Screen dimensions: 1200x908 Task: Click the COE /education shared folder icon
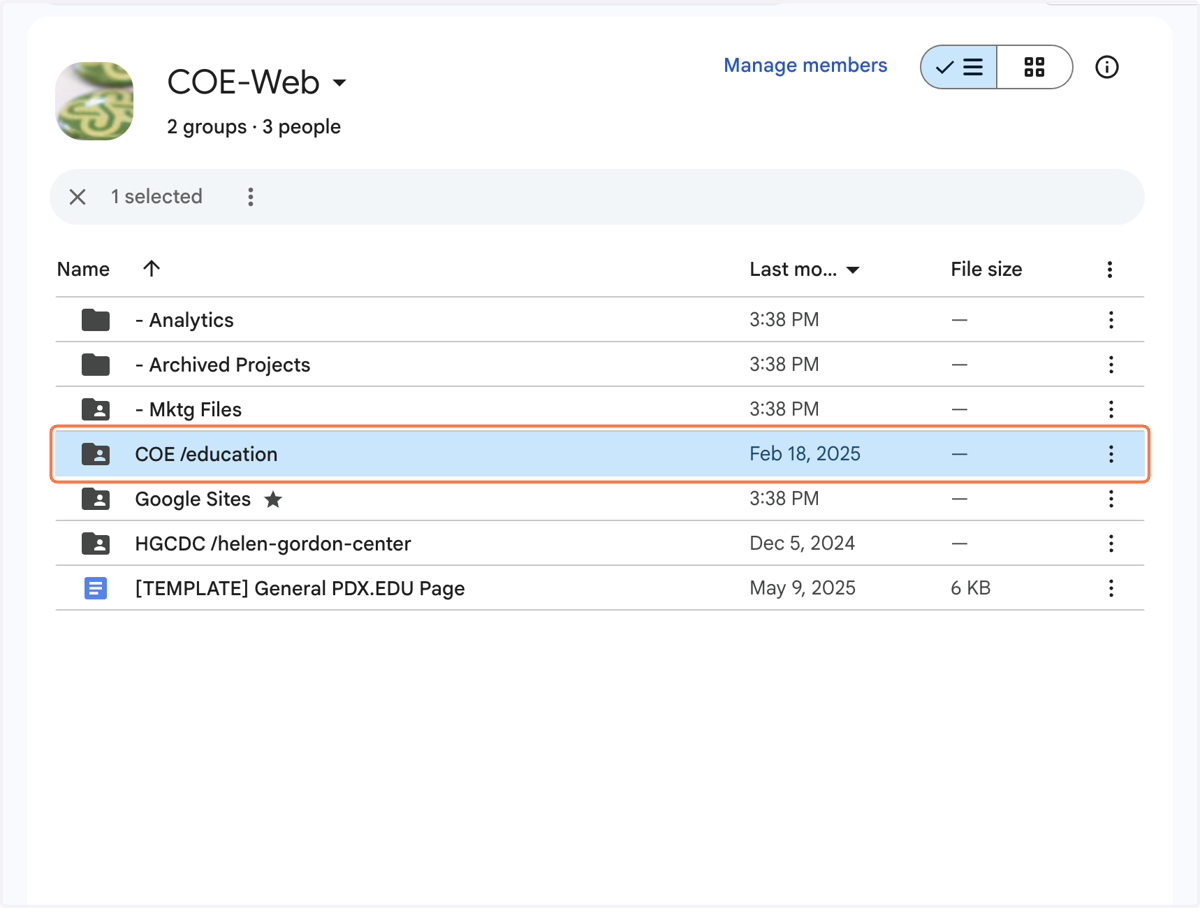[x=96, y=454]
